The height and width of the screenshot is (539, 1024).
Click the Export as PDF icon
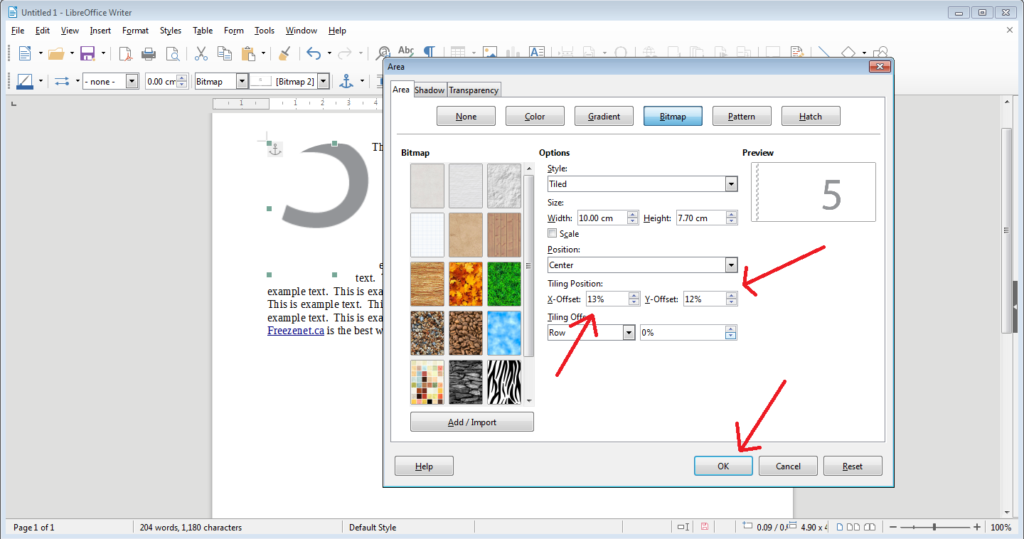pyautogui.click(x=124, y=53)
